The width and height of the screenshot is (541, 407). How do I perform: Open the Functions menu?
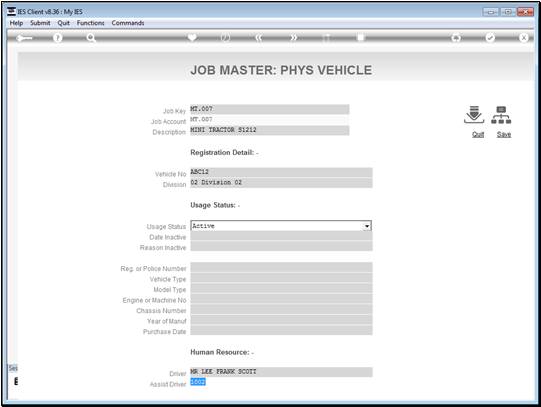[90, 23]
